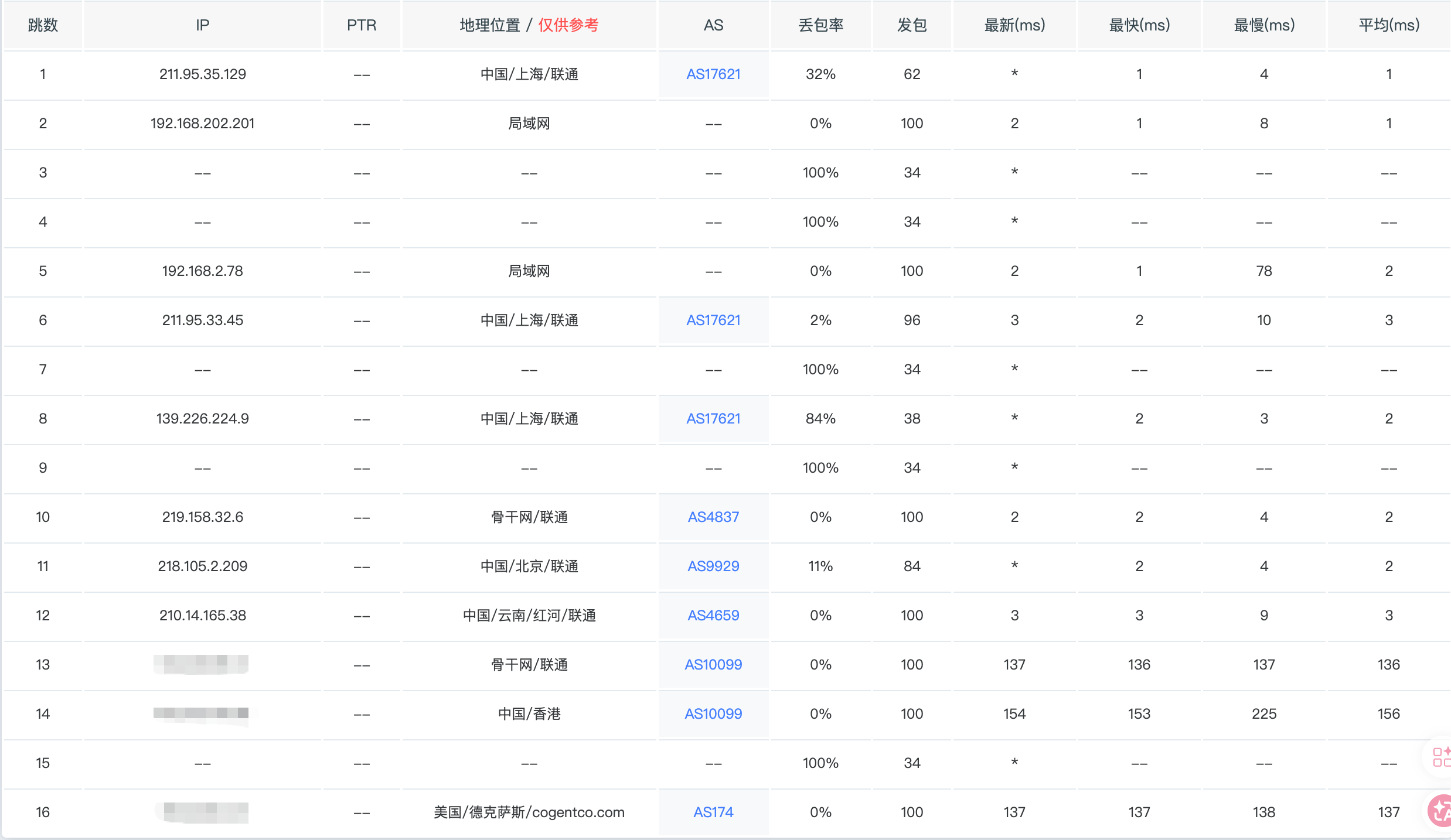Viewport: 1451px width, 840px height.
Task: Click the AS9929 link
Action: click(713, 566)
